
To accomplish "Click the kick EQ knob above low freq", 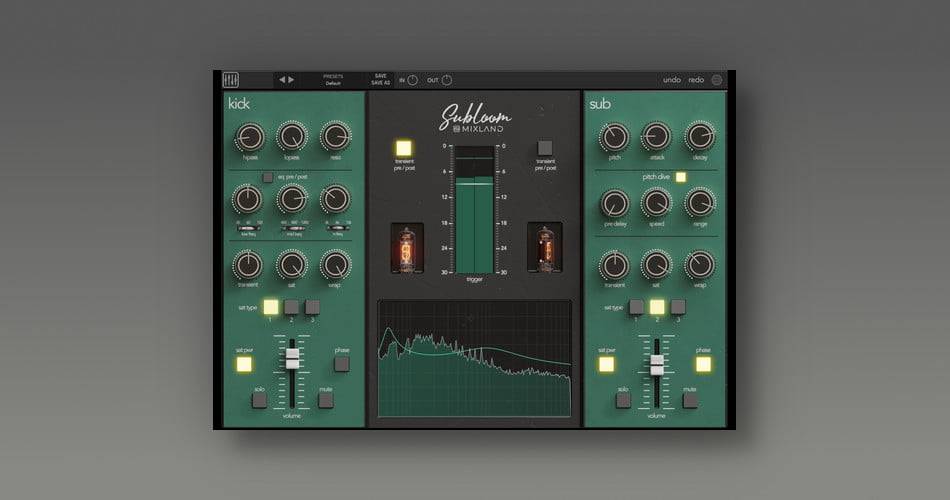I will (247, 199).
